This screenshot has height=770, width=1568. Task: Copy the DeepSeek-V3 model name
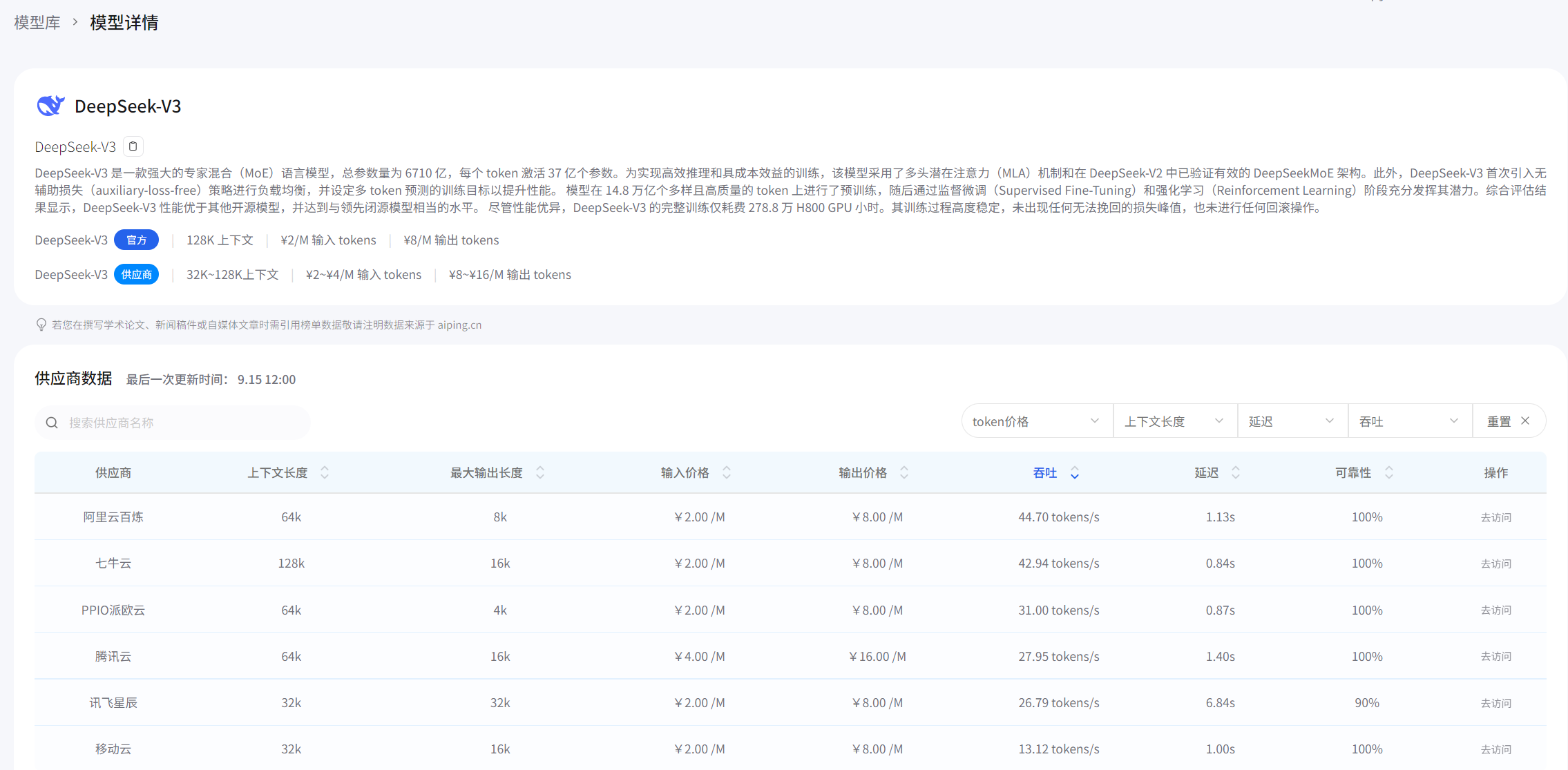click(x=133, y=146)
